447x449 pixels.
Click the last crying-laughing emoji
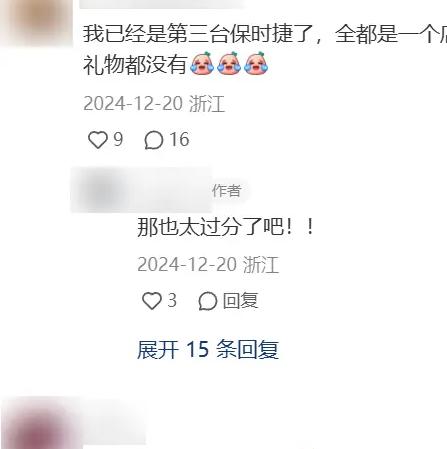(256, 63)
